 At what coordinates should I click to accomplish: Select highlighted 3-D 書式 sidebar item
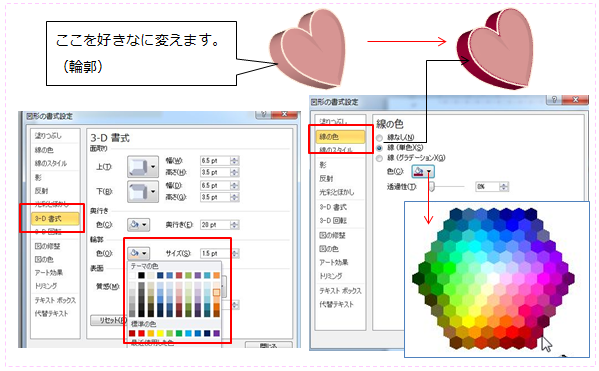tap(55, 219)
